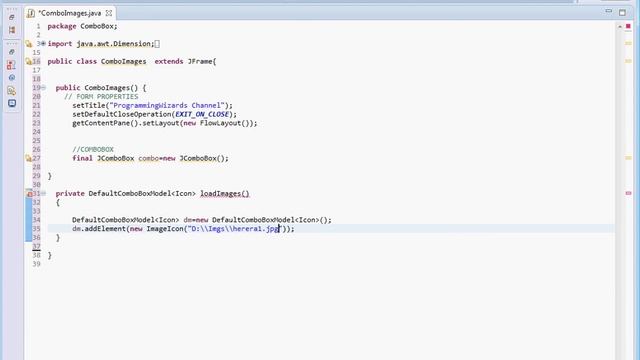Click 'ImageIcon' on line 35
The width and height of the screenshot is (640, 360).
tap(165, 229)
